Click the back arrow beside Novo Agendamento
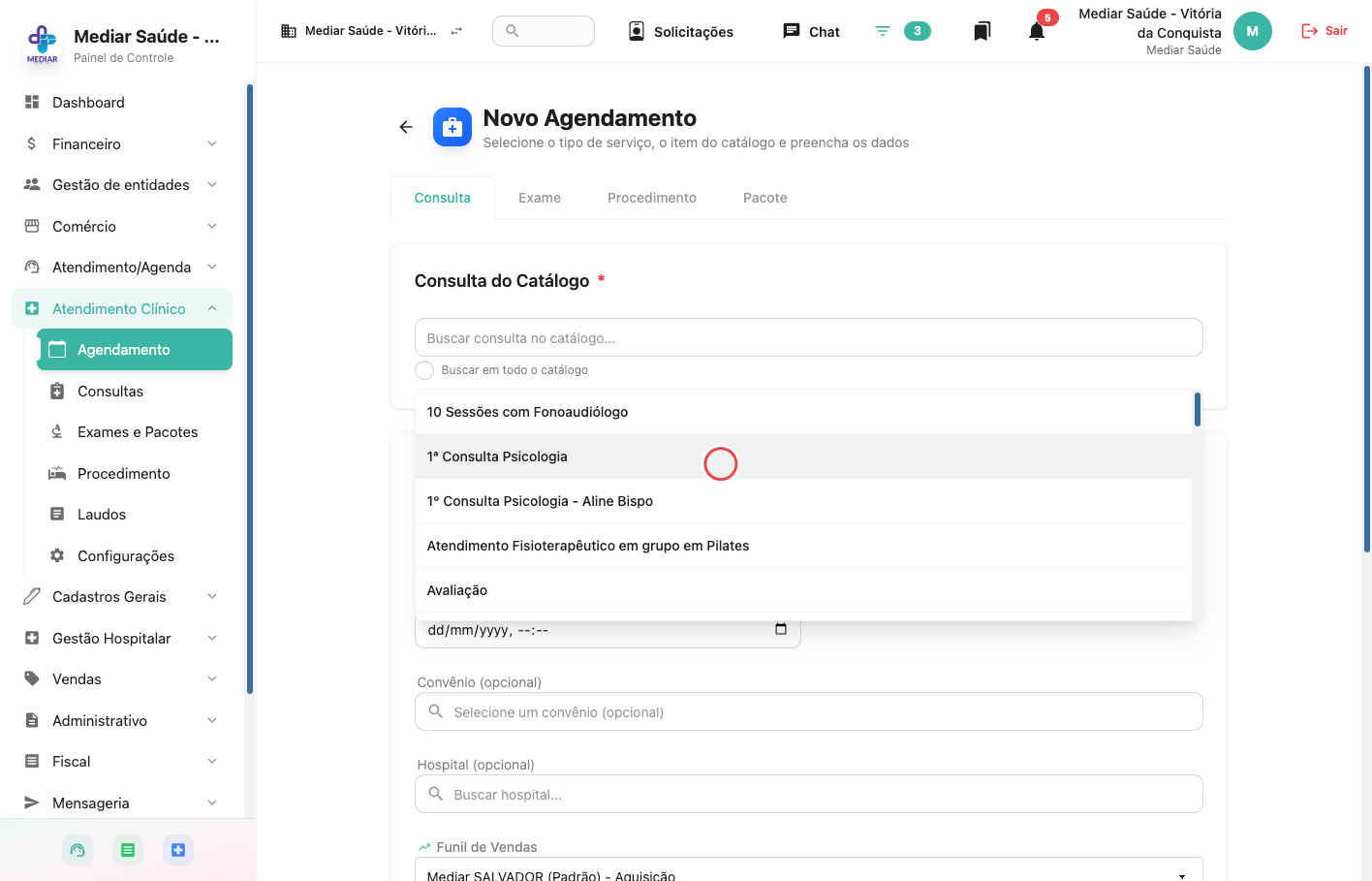Viewport: 1372px width, 881px height. pos(406,127)
